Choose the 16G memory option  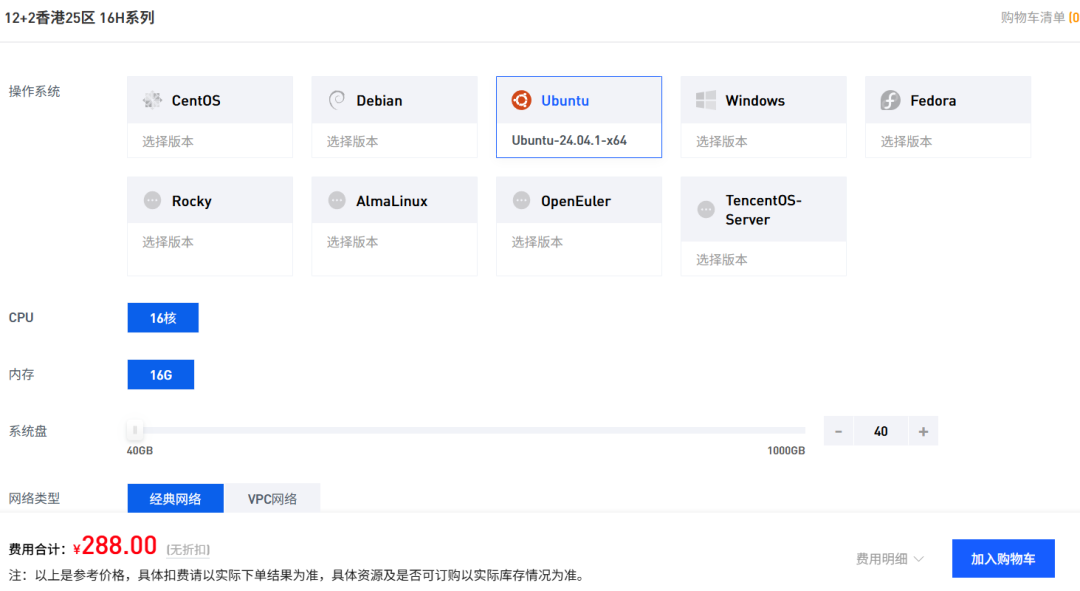[x=160, y=375]
